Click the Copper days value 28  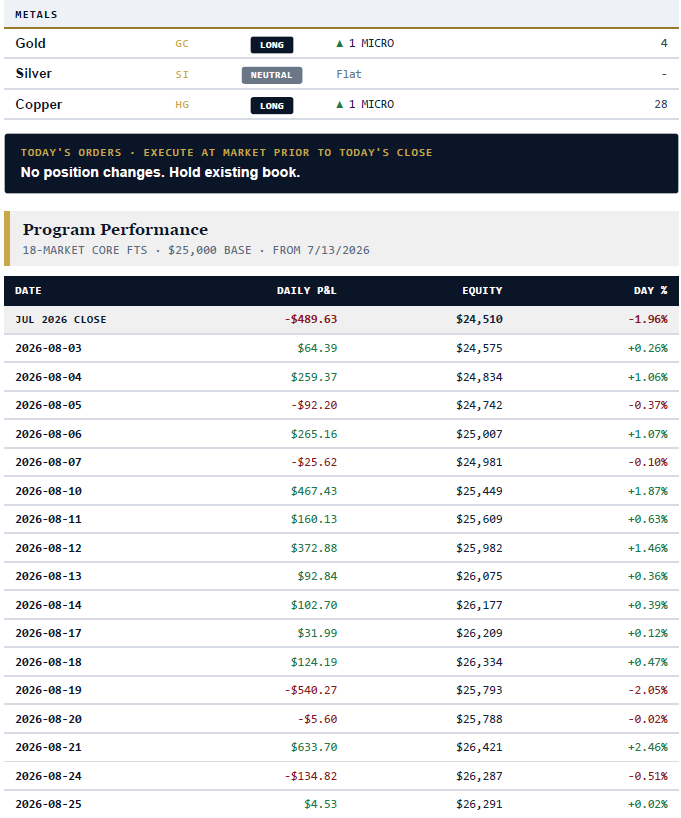click(x=661, y=104)
